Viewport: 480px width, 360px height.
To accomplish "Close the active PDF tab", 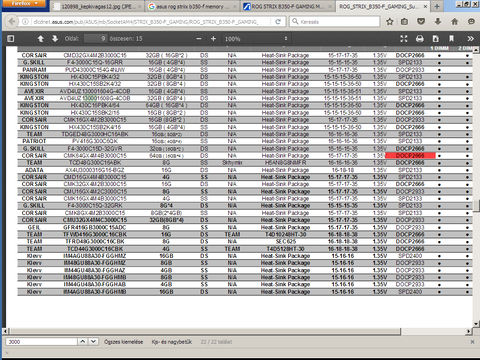I will pos(425,6).
